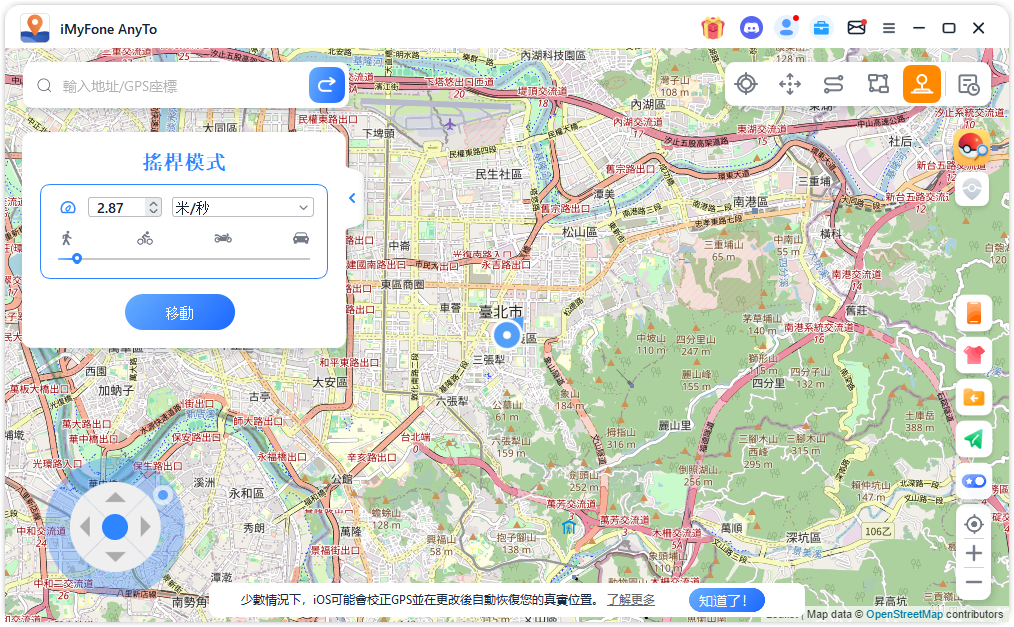Click the orange phone device icon
Image resolution: width=1014 pixels, height=627 pixels.
pos(973,313)
